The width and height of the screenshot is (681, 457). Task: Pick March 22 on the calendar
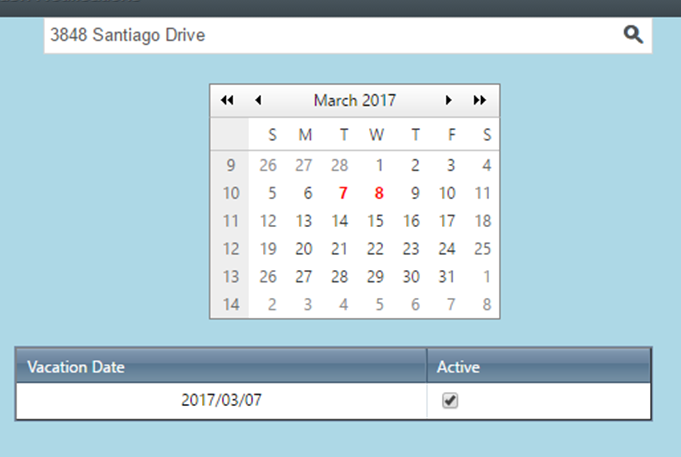pyautogui.click(x=375, y=249)
